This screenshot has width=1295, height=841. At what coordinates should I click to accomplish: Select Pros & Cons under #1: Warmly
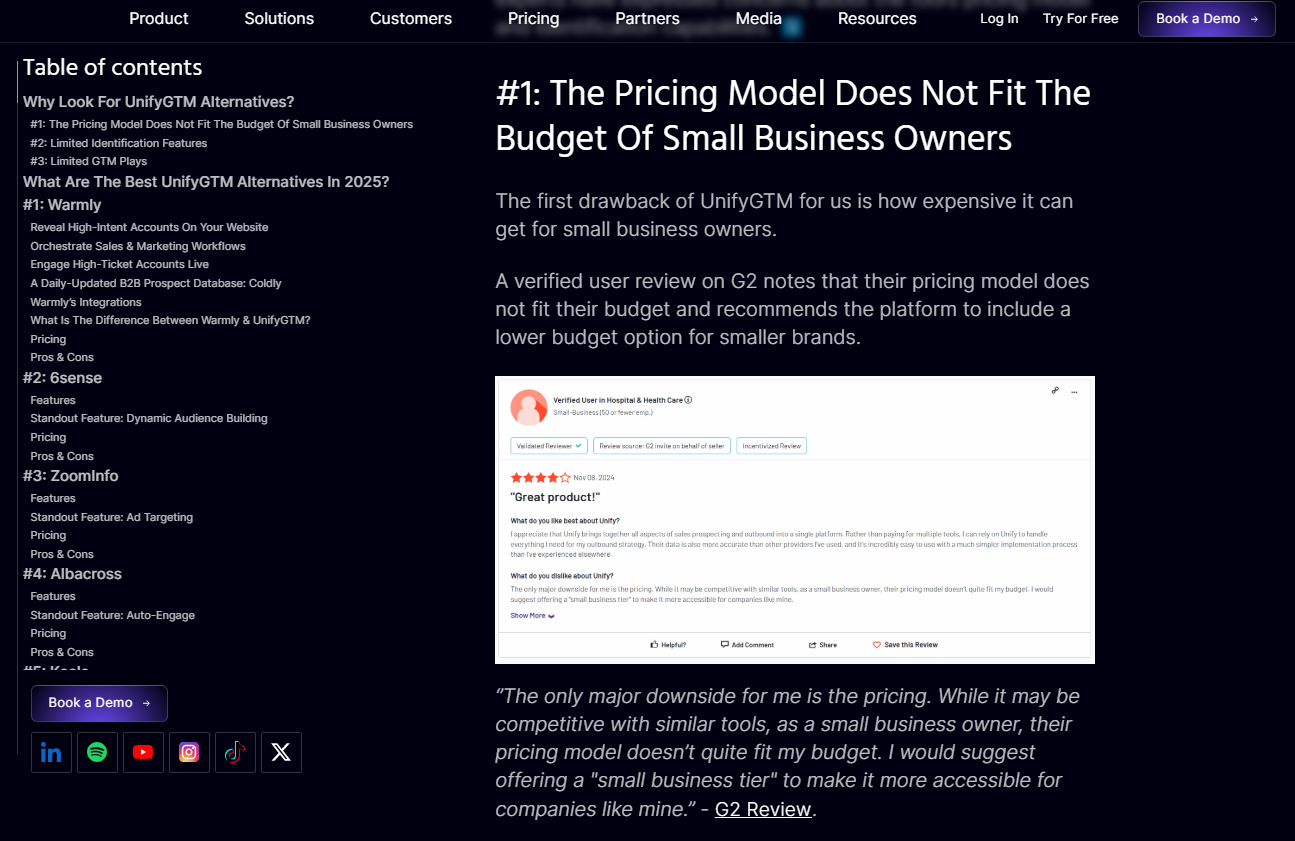pos(62,357)
